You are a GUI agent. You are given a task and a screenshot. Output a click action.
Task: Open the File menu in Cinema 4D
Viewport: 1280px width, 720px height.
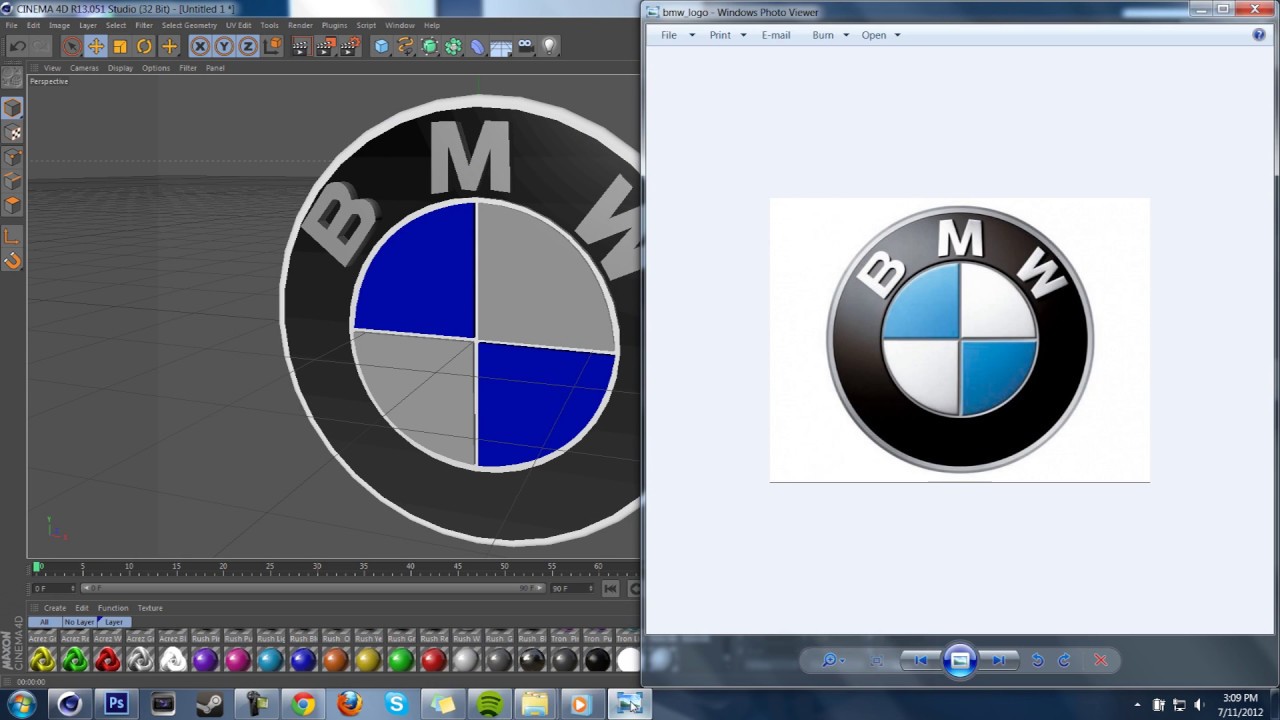pyautogui.click(x=11, y=25)
